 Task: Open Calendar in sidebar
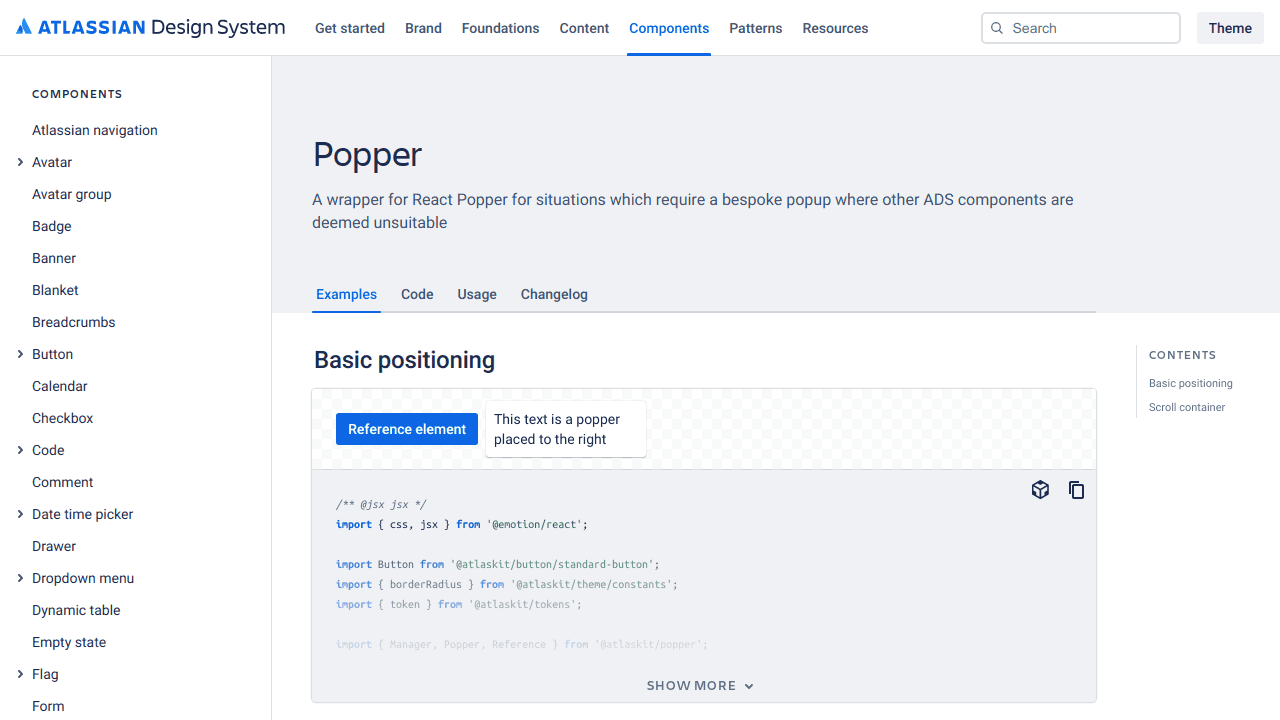point(60,386)
